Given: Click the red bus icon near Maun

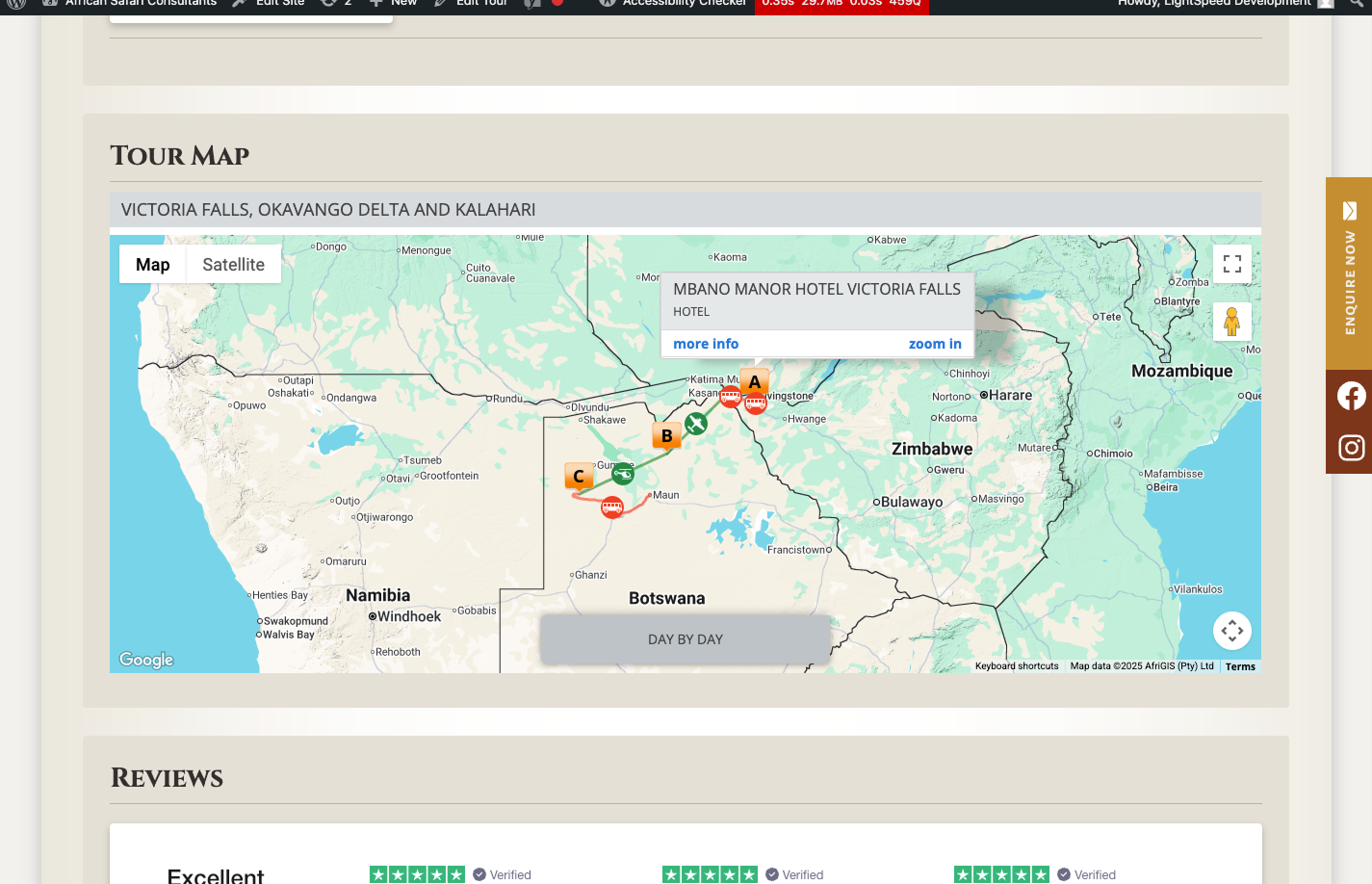Looking at the screenshot, I should [x=611, y=507].
